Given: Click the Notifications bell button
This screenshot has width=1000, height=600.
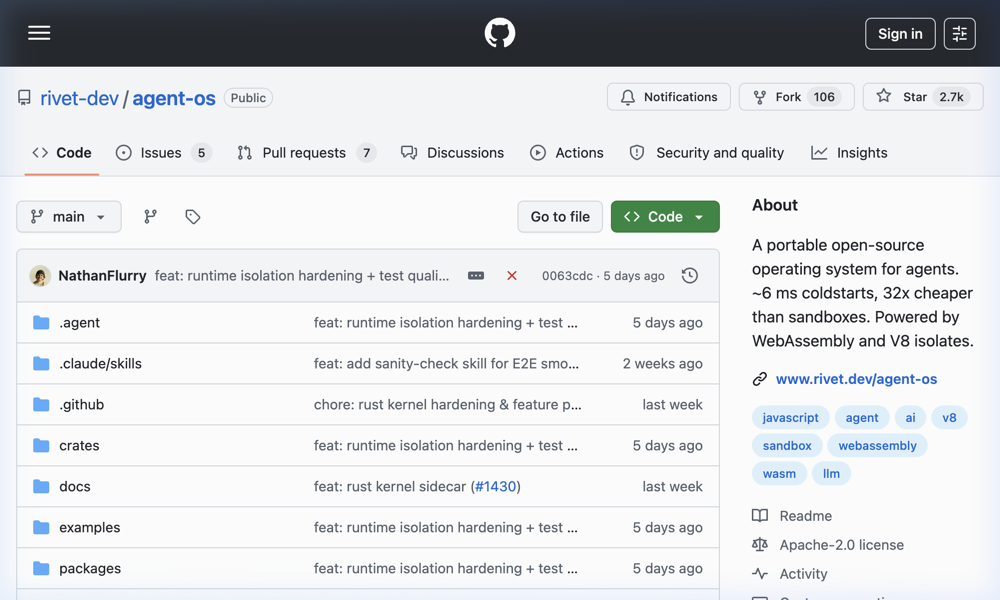Looking at the screenshot, I should click(x=669, y=97).
